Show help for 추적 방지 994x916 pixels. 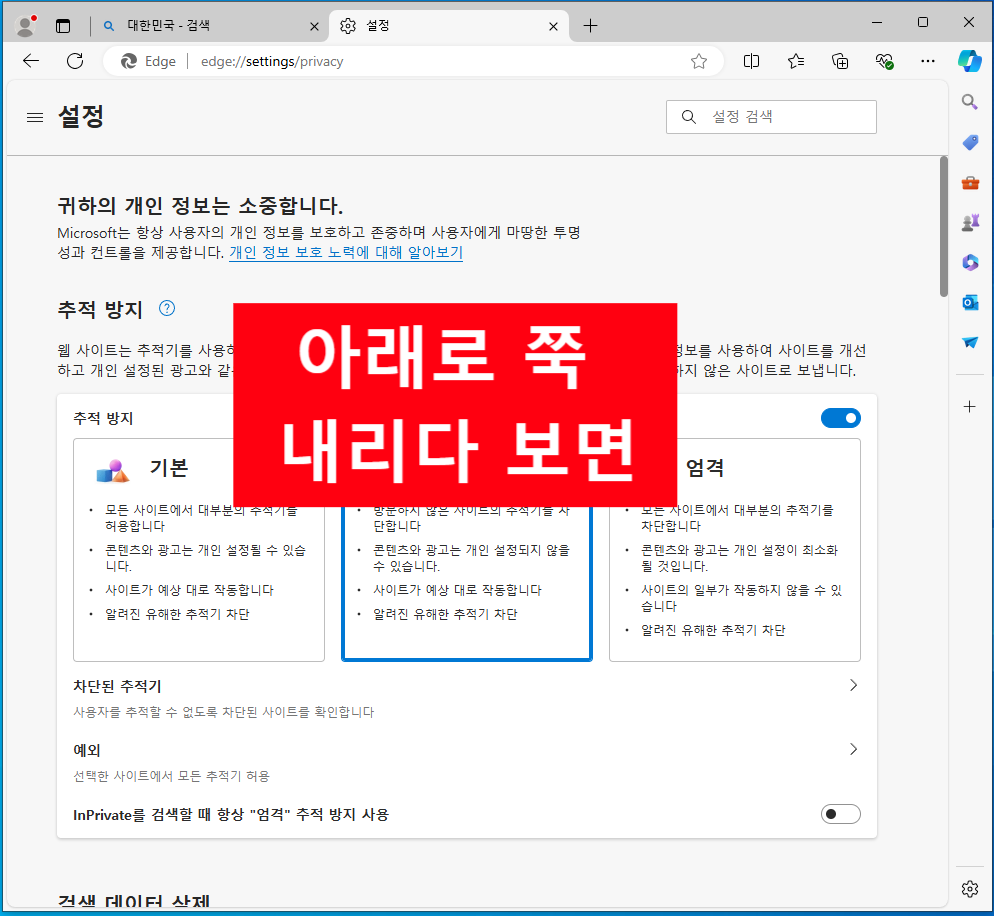pos(167,309)
